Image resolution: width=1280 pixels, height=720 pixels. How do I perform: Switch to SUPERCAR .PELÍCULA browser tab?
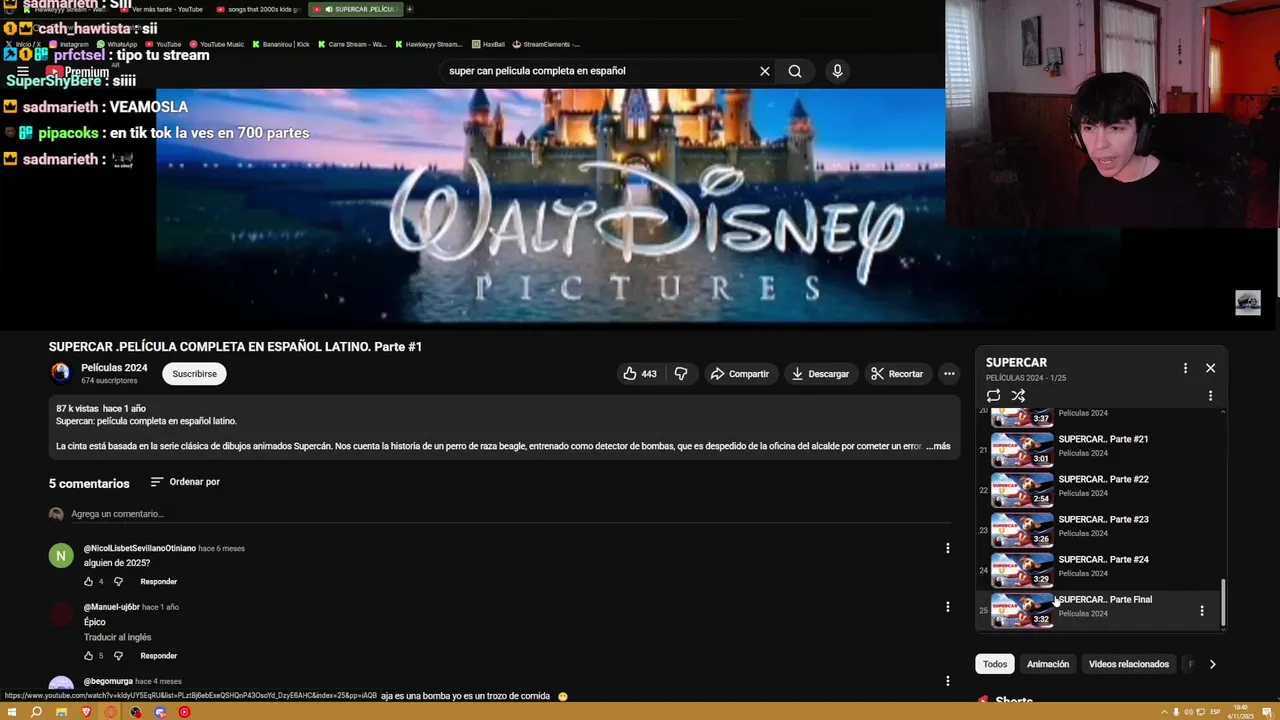coord(357,9)
